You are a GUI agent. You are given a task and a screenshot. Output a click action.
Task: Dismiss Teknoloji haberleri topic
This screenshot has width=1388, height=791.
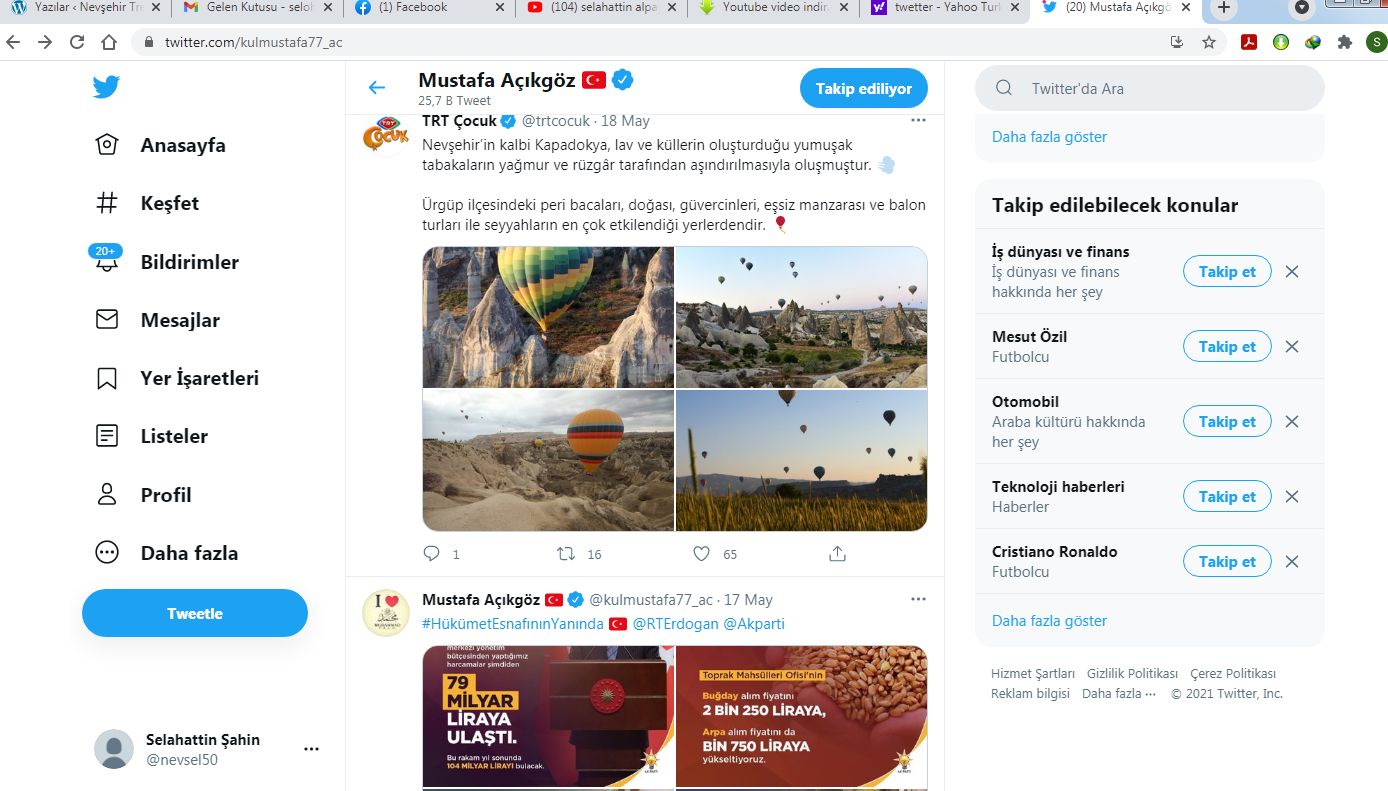point(1292,496)
